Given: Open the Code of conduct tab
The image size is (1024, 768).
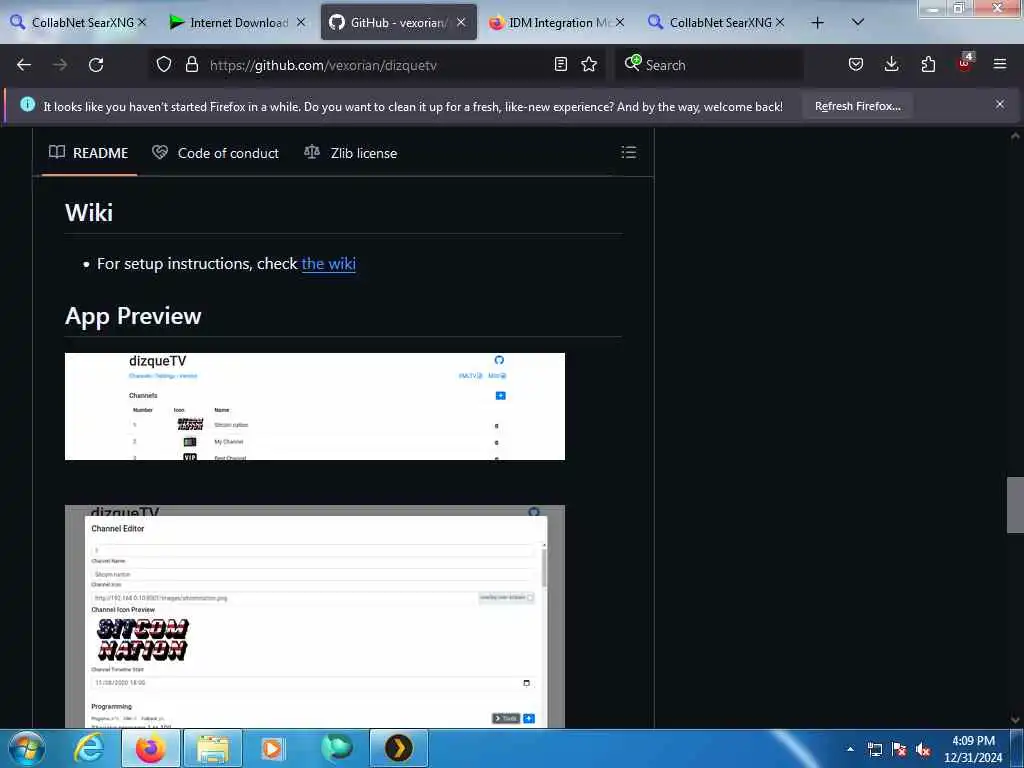Looking at the screenshot, I should pyautogui.click(x=216, y=153).
